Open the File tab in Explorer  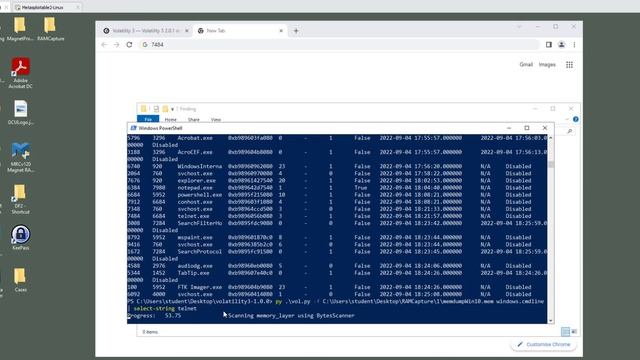[x=148, y=119]
